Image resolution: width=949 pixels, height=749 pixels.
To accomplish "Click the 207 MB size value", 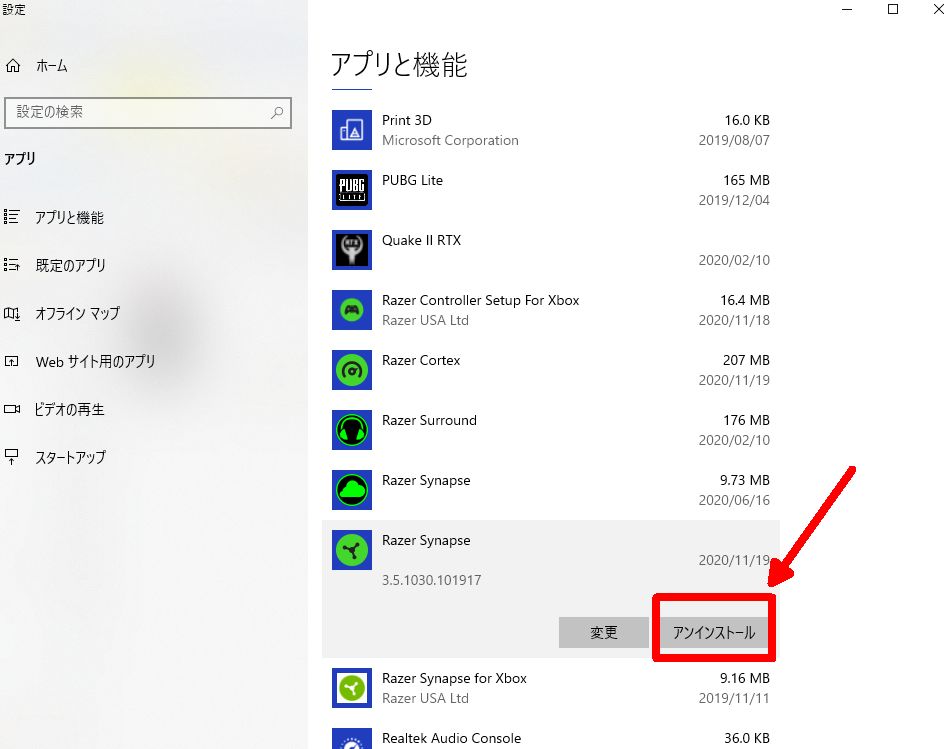I will click(746, 360).
